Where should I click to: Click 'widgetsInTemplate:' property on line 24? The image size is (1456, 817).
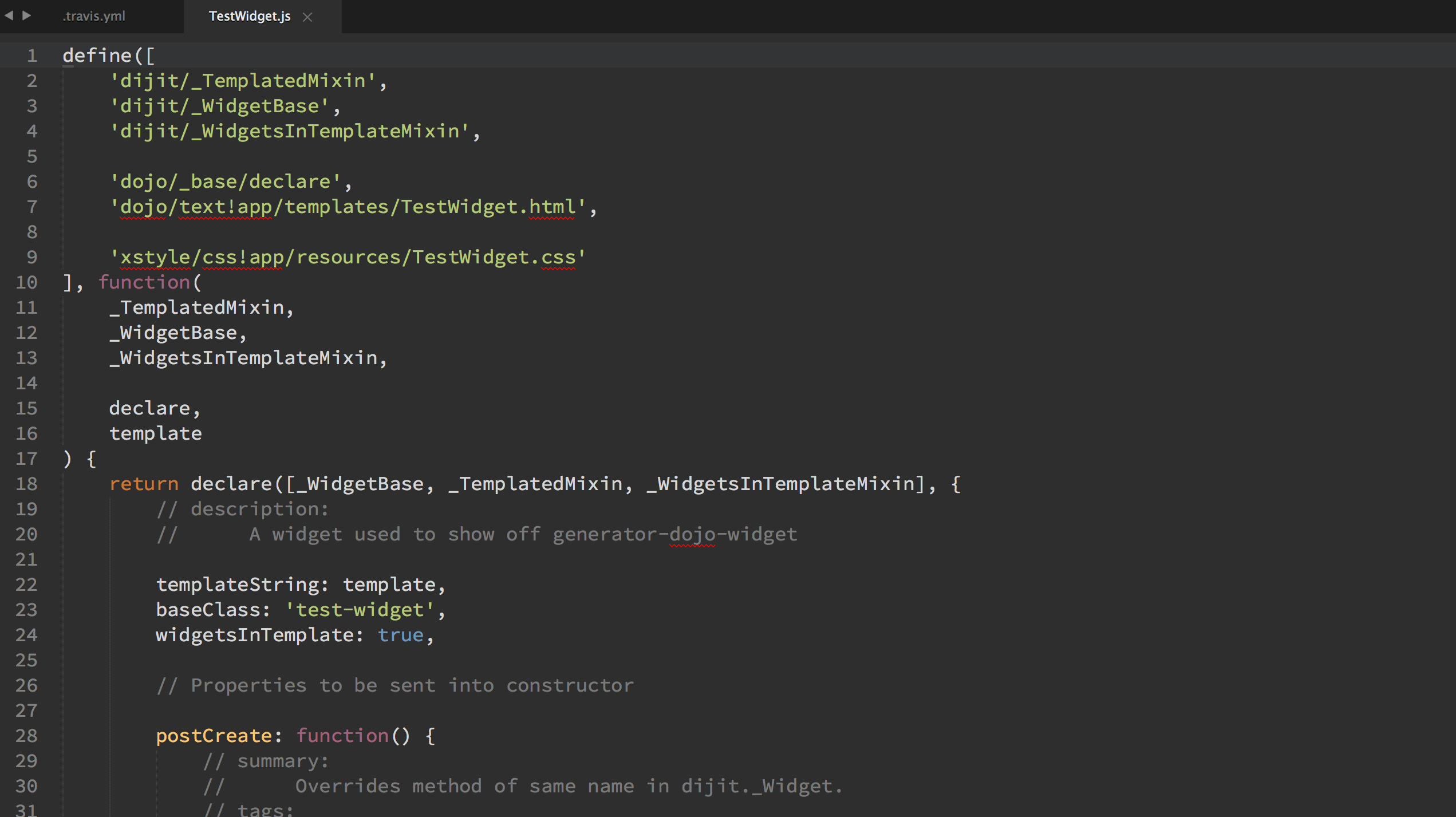coord(260,635)
